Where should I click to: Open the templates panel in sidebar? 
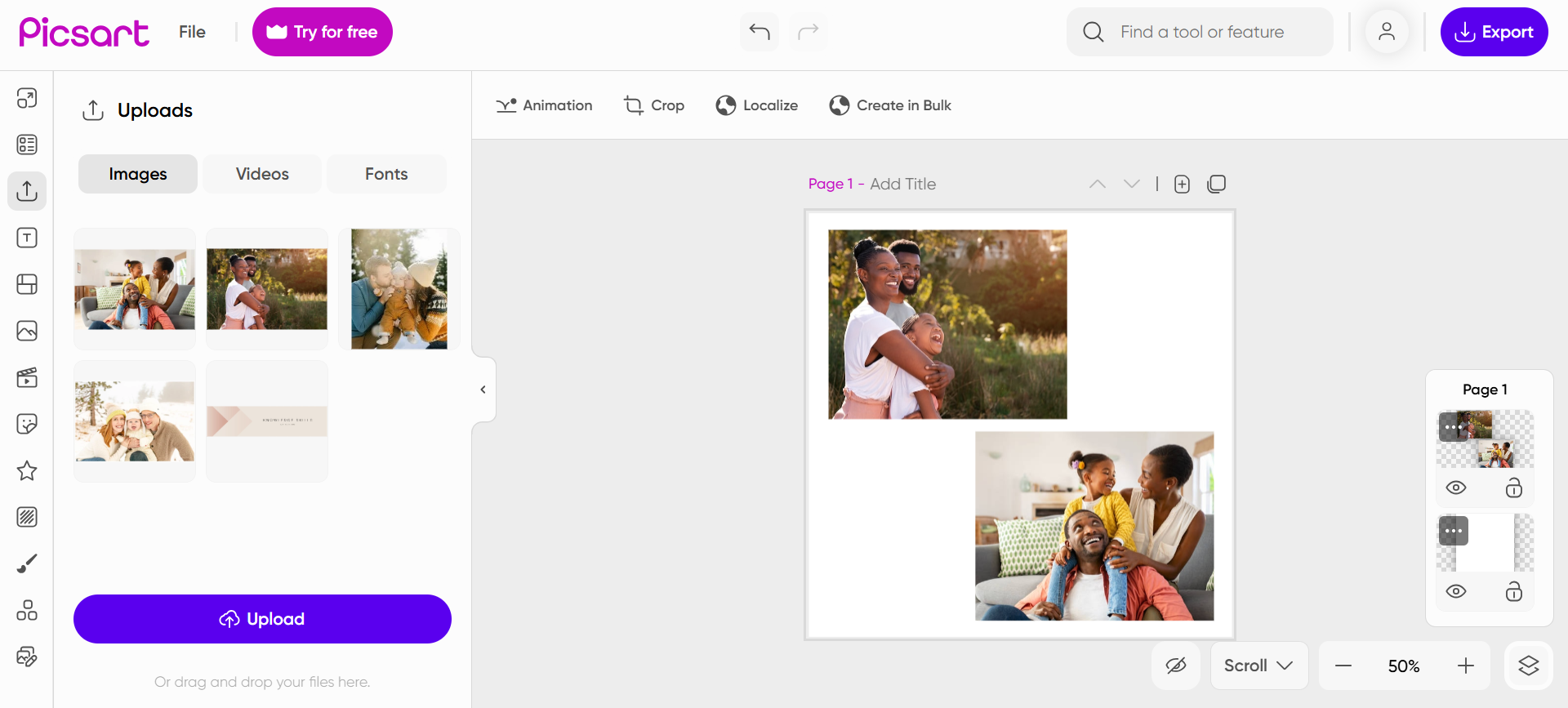(27, 145)
